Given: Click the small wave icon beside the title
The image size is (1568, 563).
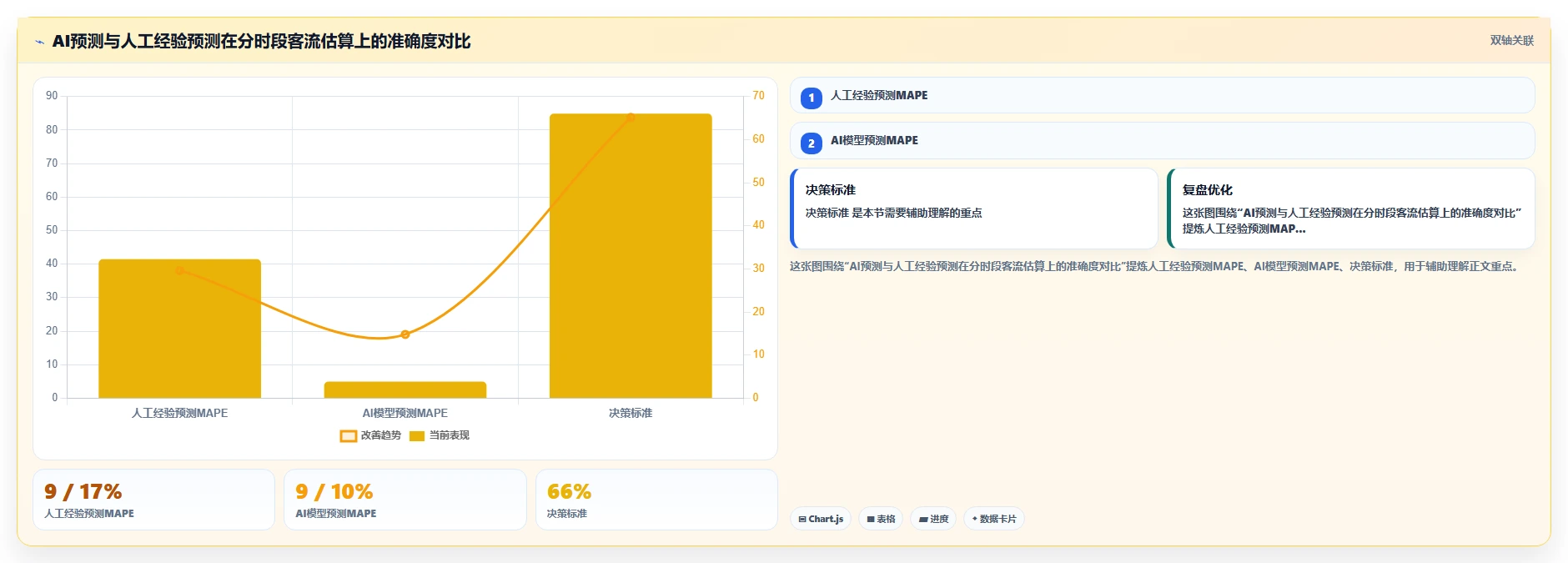Looking at the screenshot, I should pyautogui.click(x=39, y=42).
